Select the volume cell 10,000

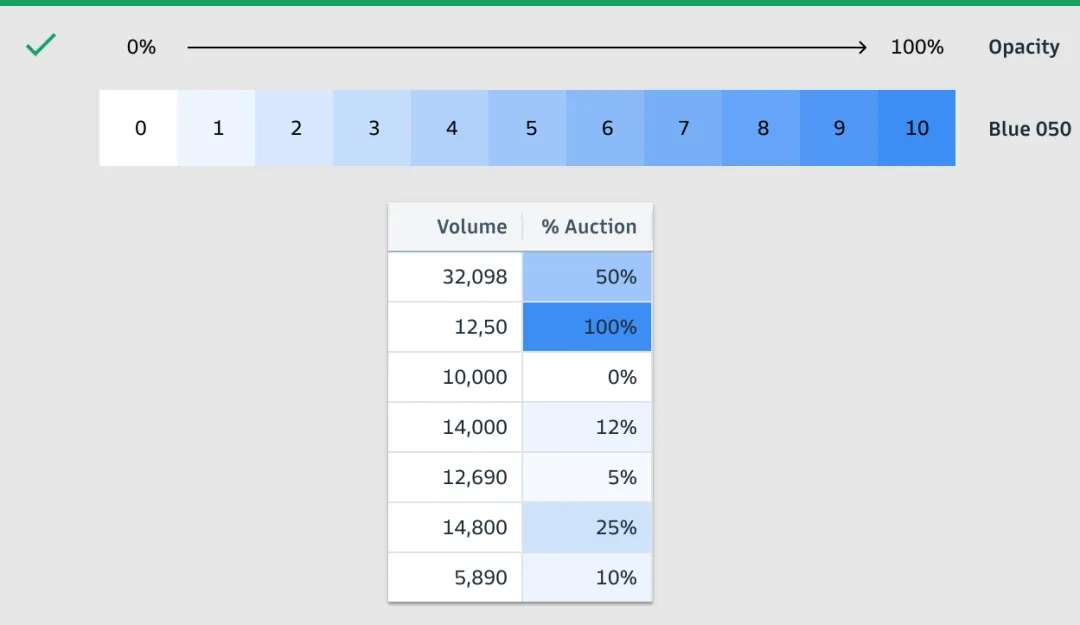pos(456,377)
